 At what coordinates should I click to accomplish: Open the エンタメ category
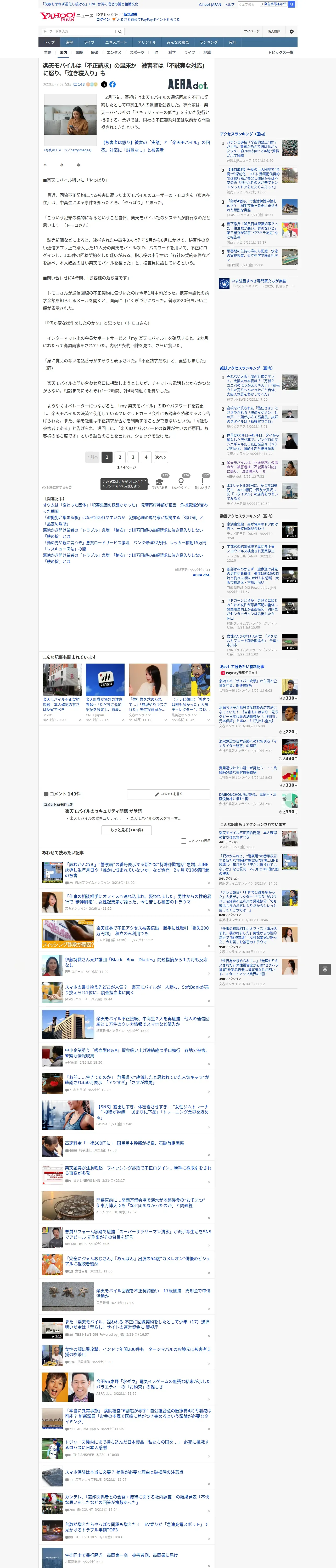pyautogui.click(x=114, y=52)
